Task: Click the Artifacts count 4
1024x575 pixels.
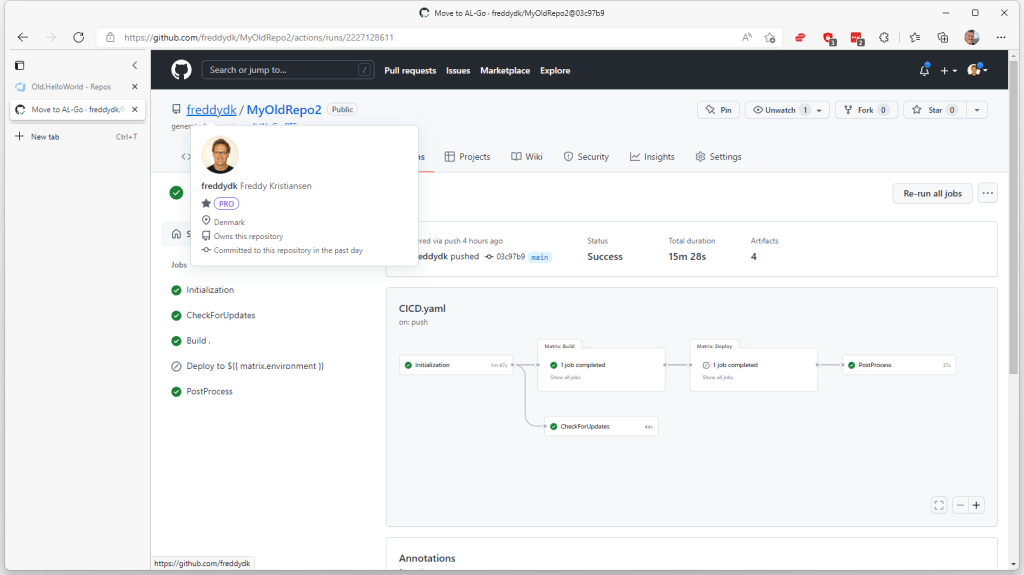Action: coord(754,257)
